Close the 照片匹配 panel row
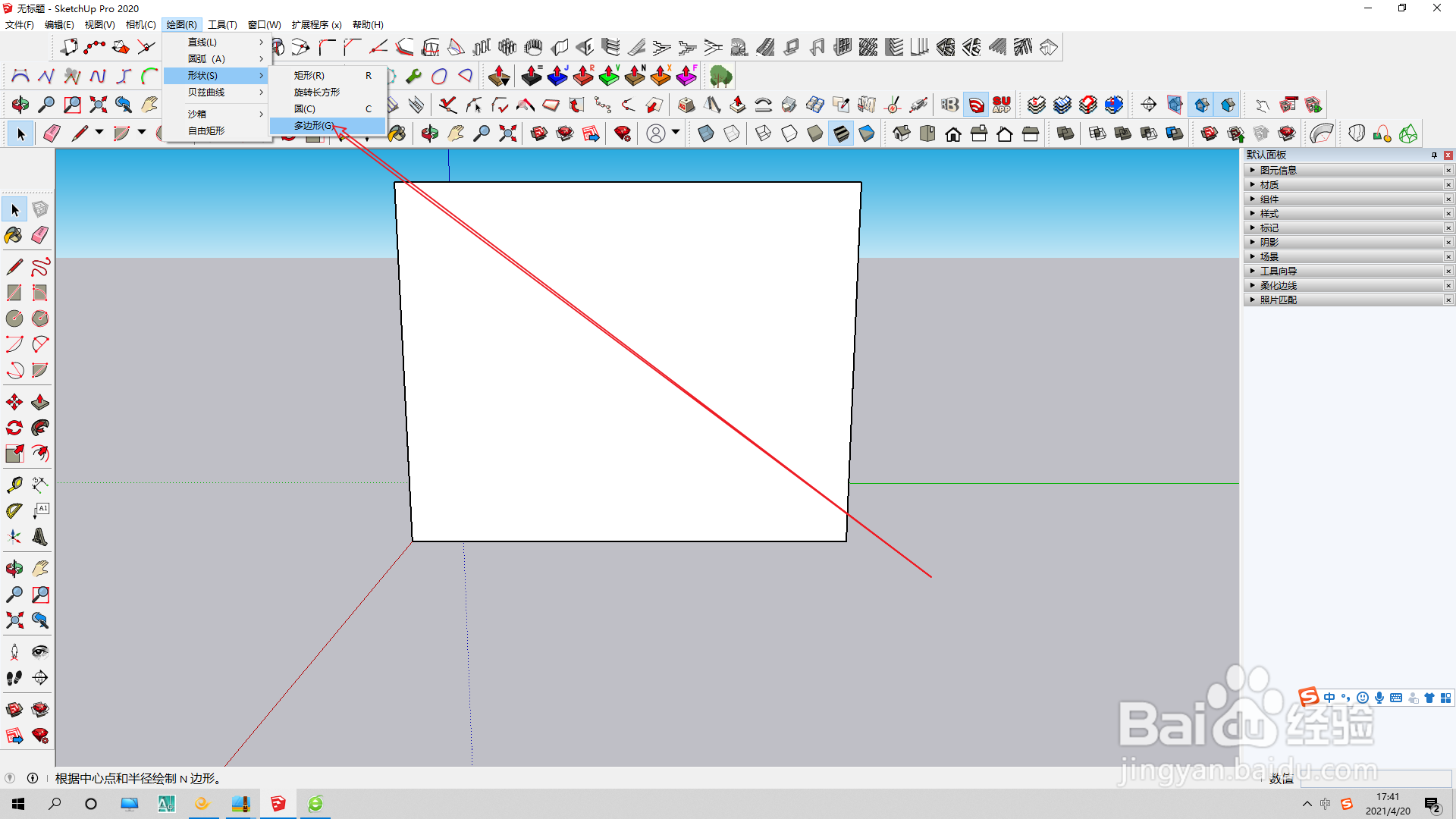1456x819 pixels. click(1448, 300)
